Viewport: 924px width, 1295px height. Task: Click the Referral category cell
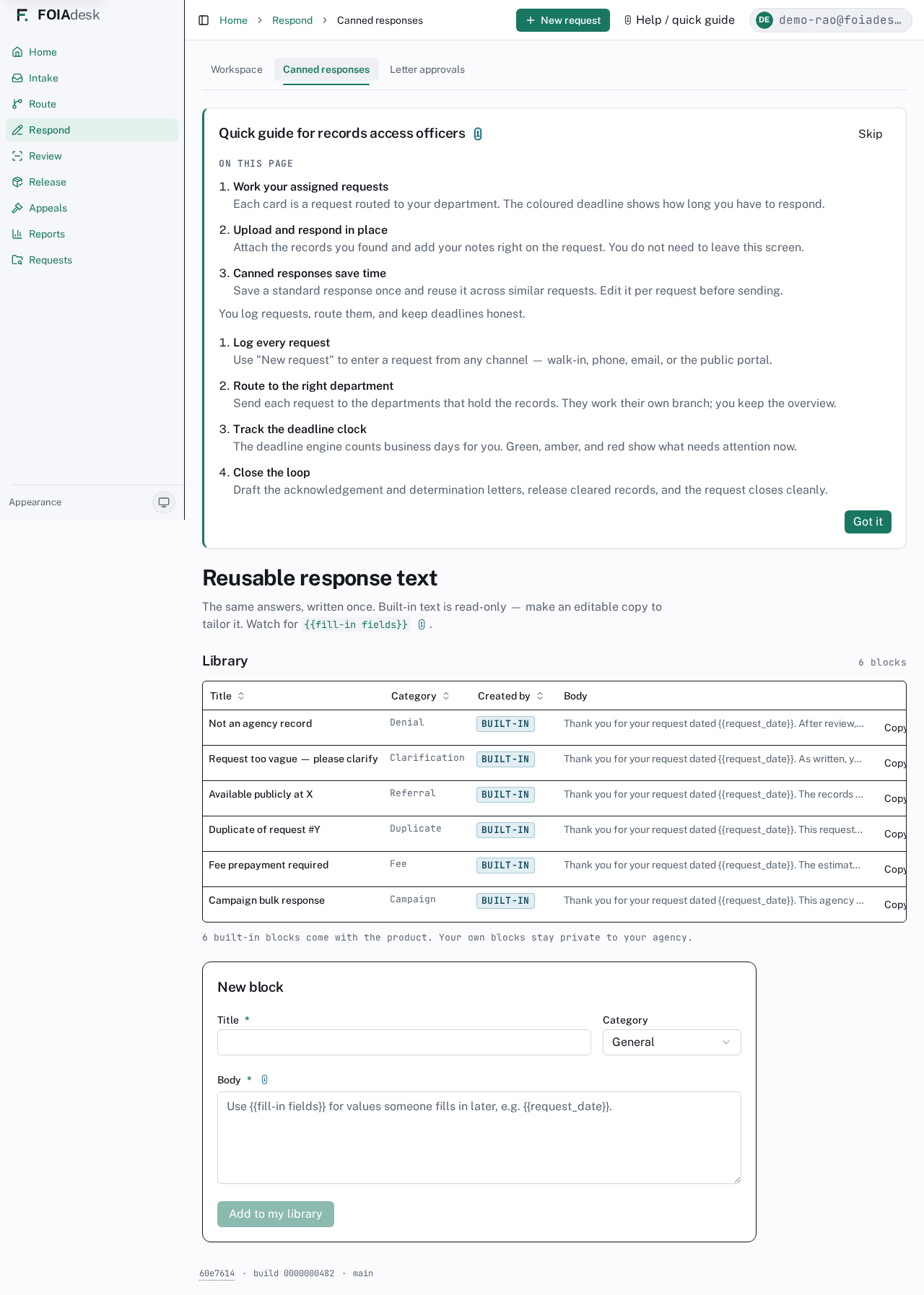point(413,793)
